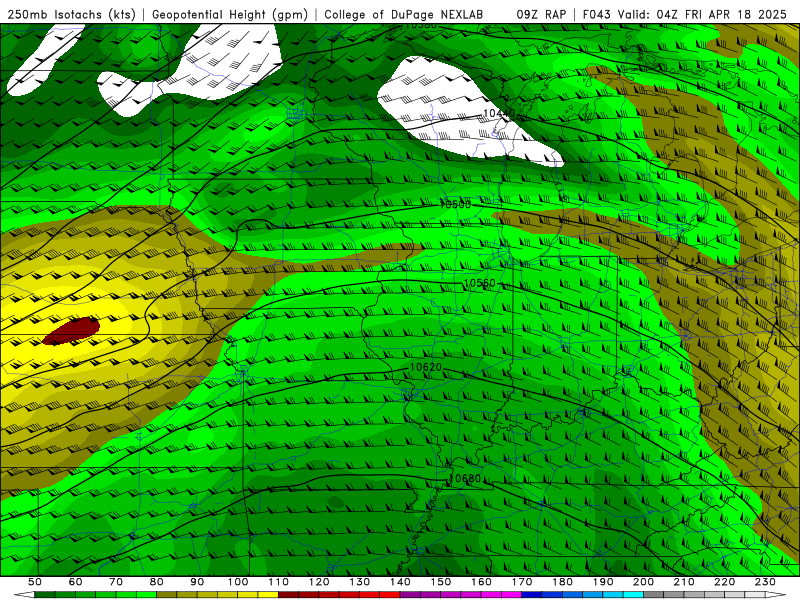This screenshot has height=600, width=800.
Task: Click the 'College of DuPage NEXLAB' header text
Action: click(403, 14)
